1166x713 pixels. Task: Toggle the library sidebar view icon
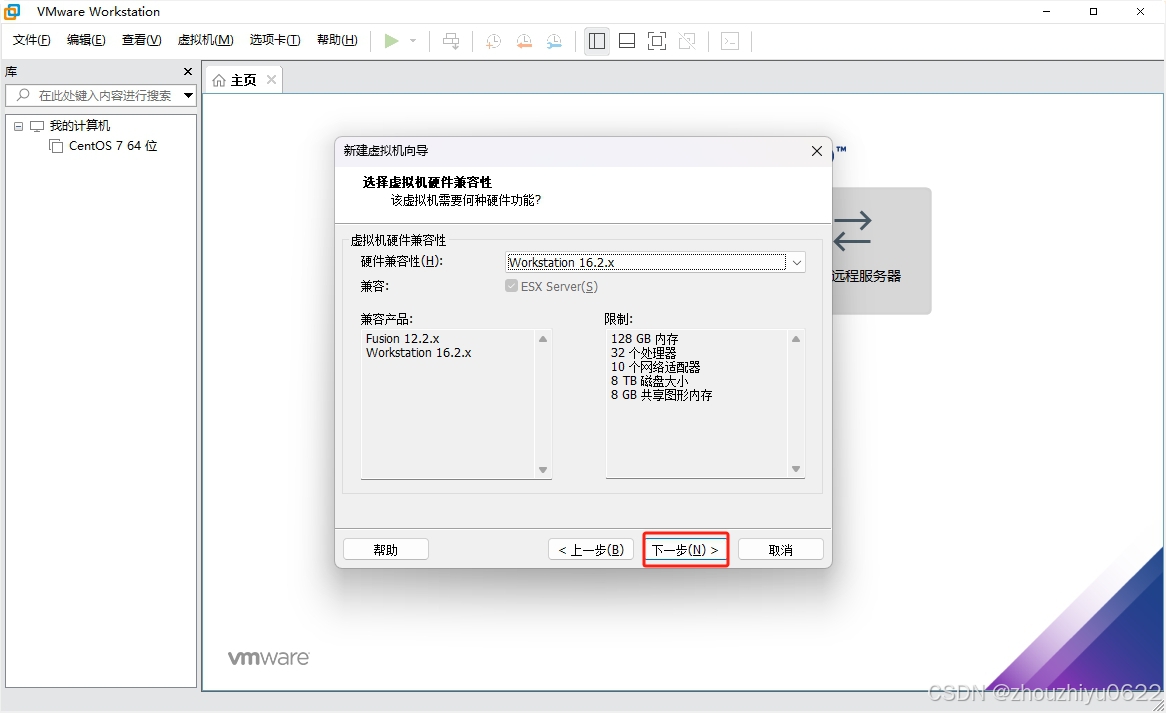[x=596, y=41]
